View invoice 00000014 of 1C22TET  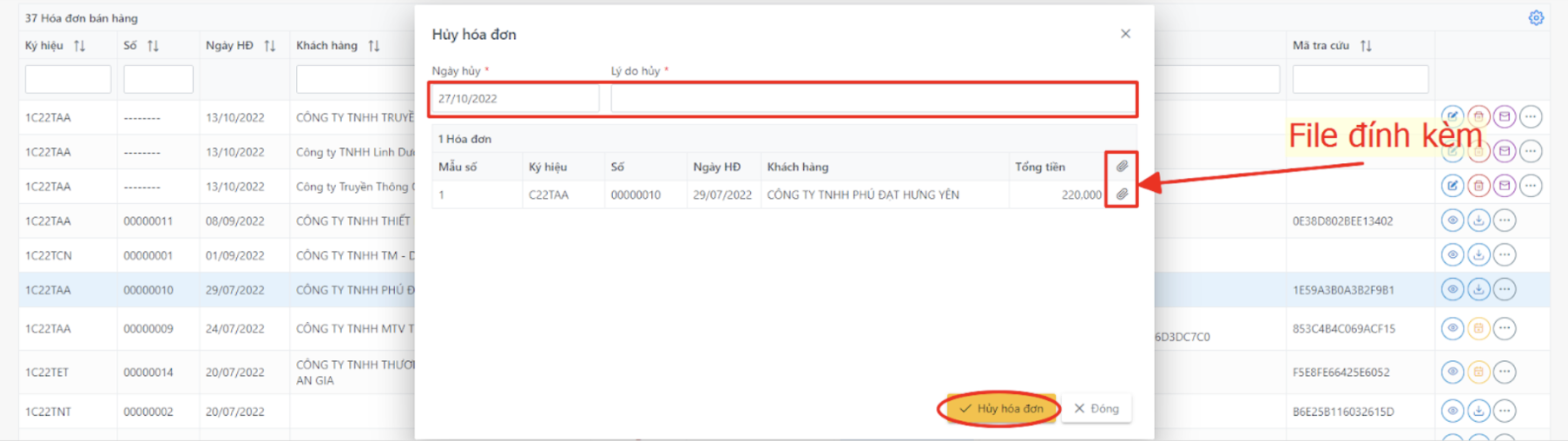click(1453, 372)
